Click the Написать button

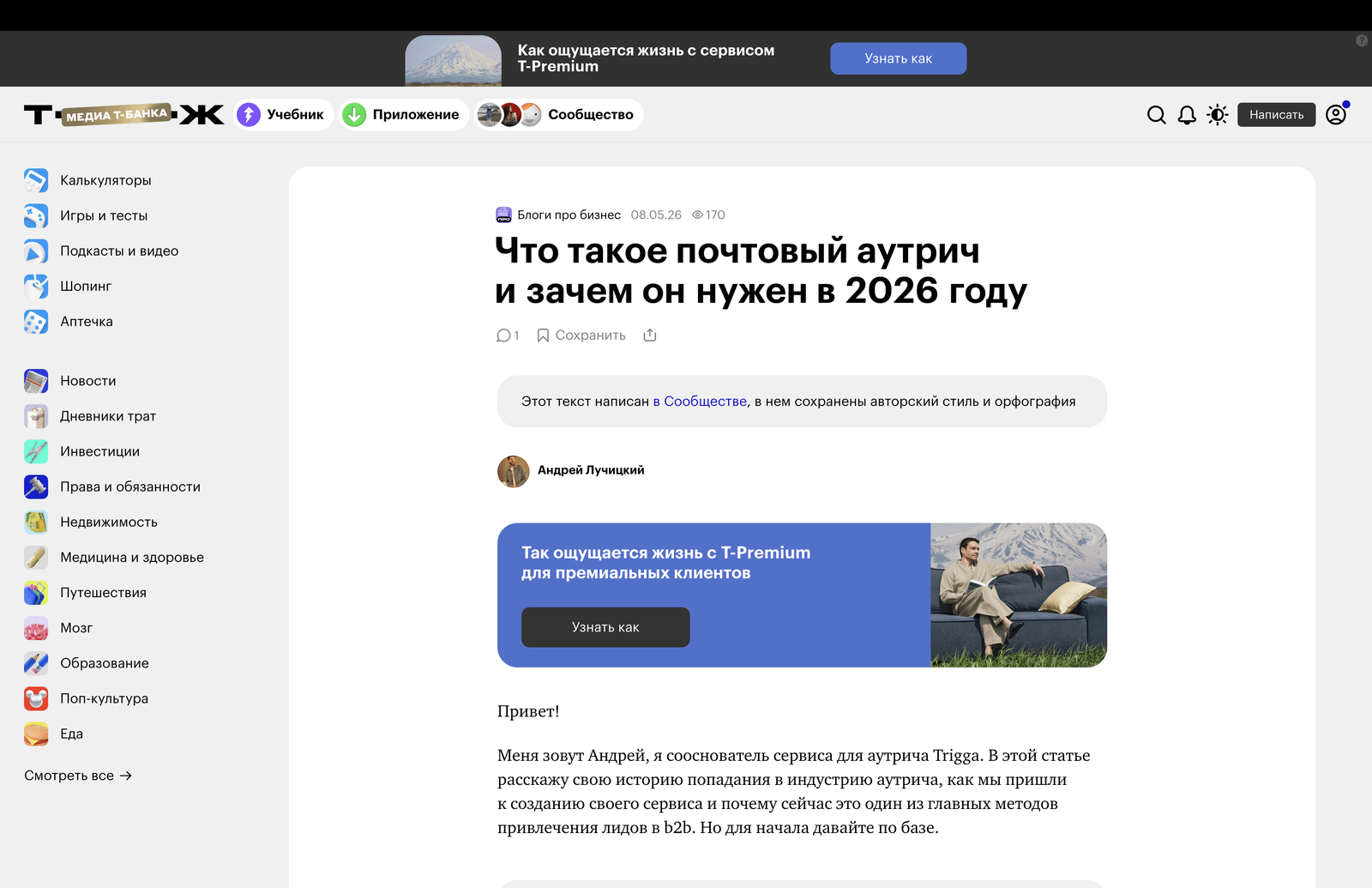coord(1276,114)
